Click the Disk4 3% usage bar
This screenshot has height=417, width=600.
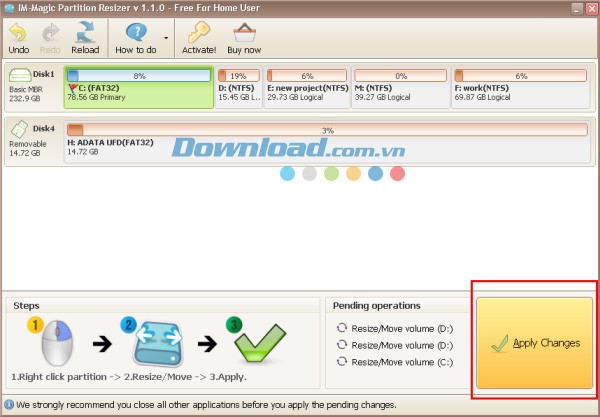(x=328, y=130)
